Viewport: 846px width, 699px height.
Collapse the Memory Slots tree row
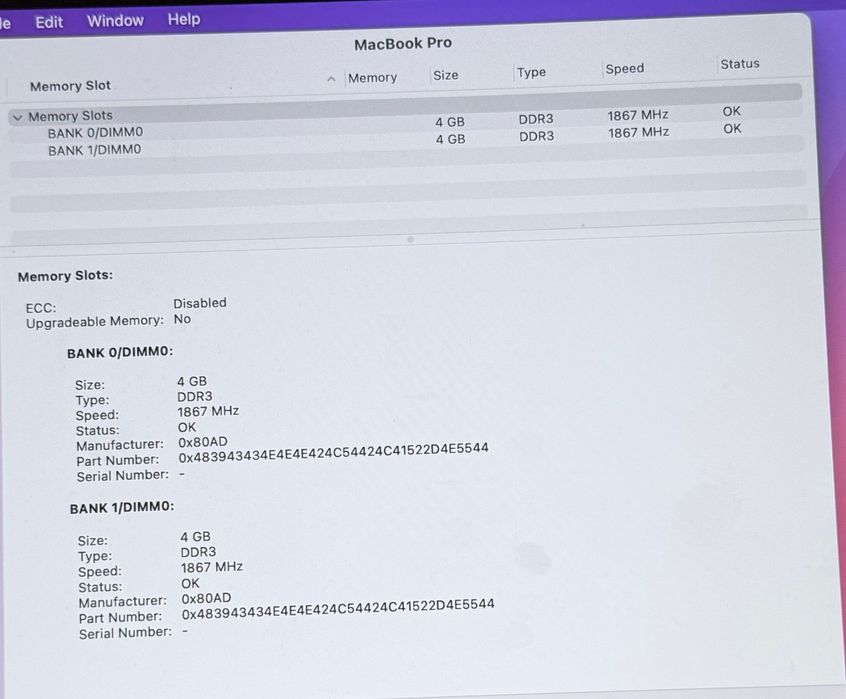18,117
